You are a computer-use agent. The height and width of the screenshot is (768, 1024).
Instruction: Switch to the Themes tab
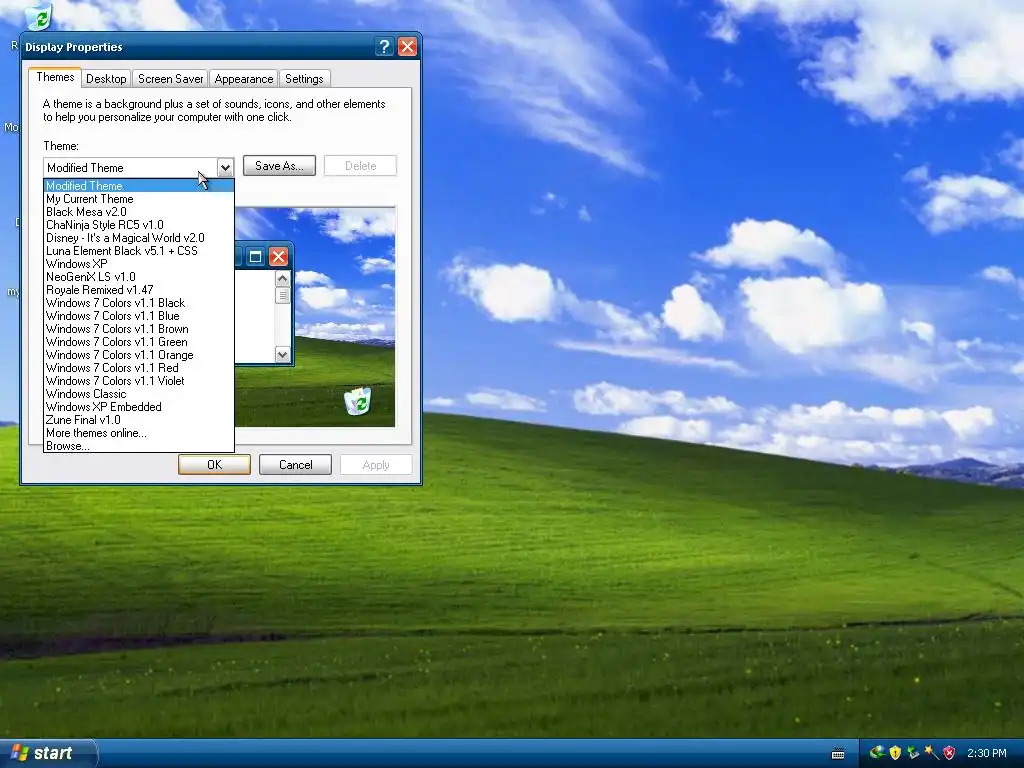click(x=55, y=77)
